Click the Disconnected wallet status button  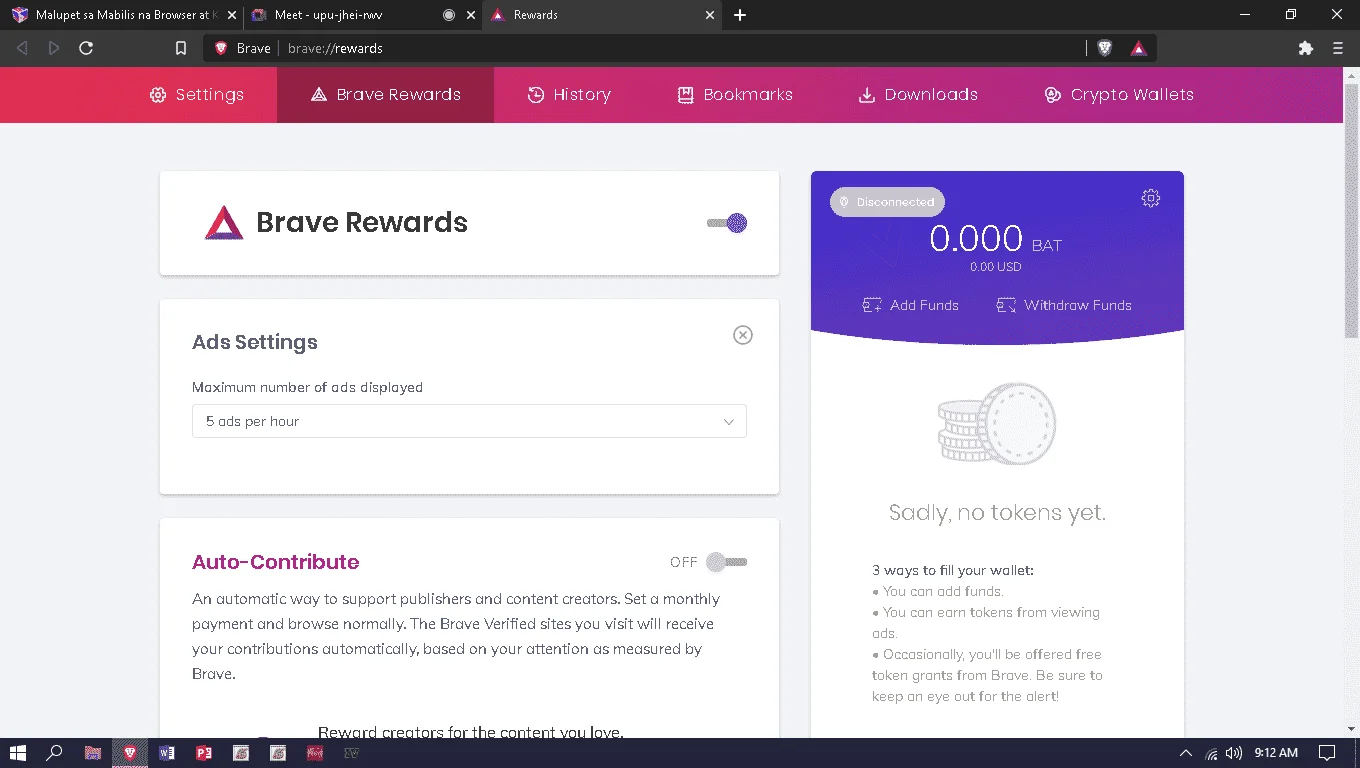point(887,202)
